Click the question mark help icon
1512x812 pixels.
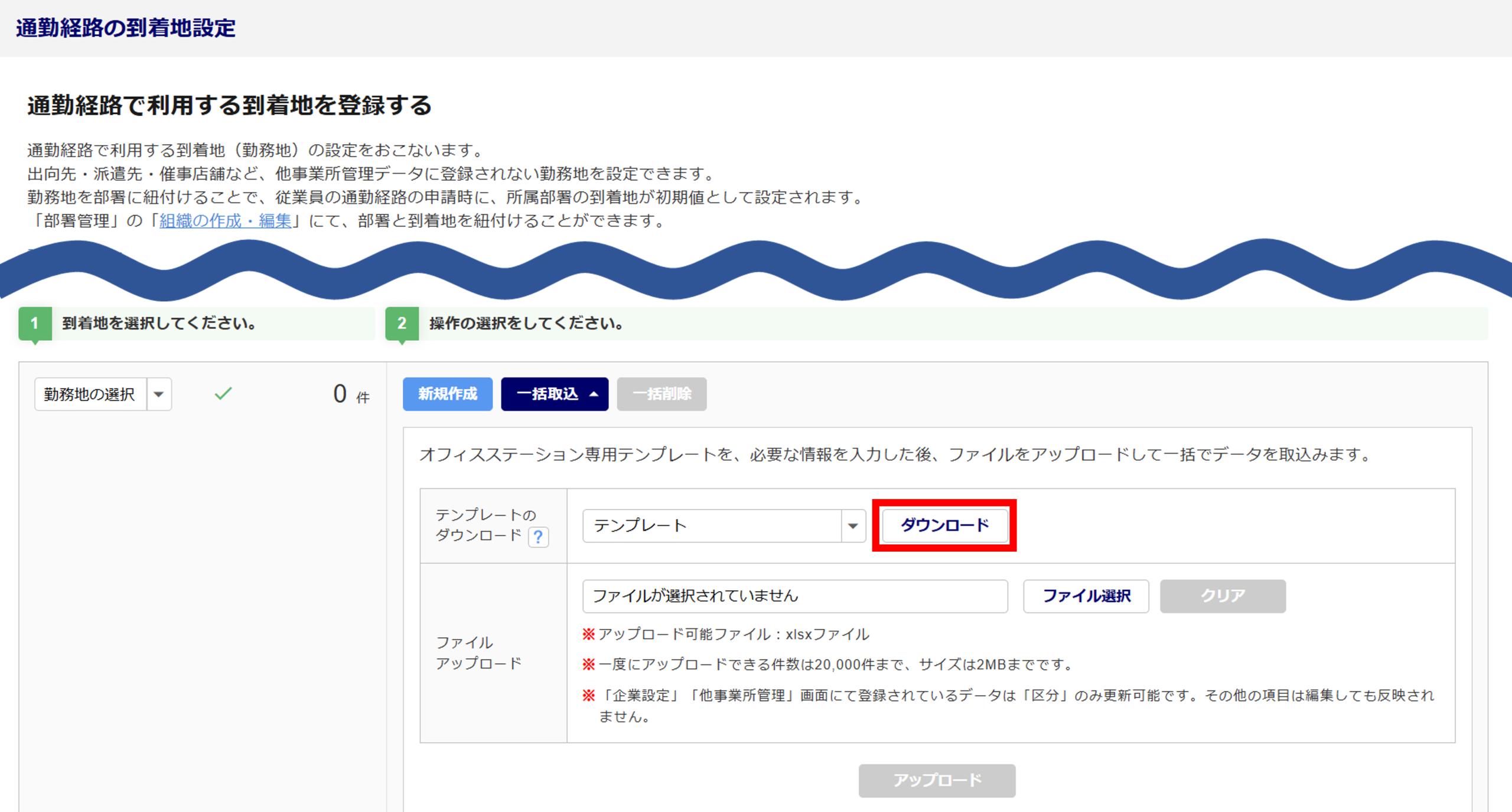(538, 537)
